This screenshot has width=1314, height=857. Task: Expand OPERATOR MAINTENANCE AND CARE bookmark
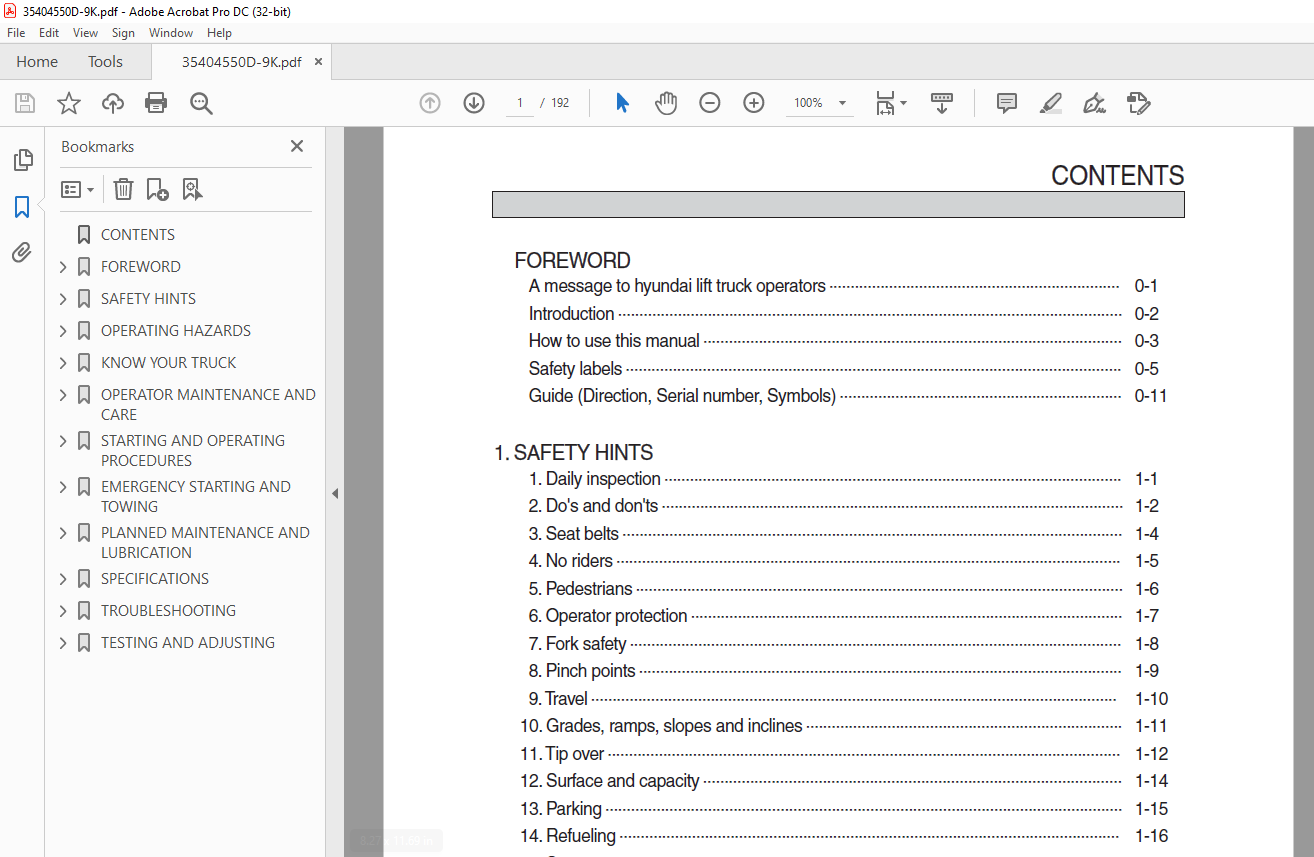pos(64,395)
